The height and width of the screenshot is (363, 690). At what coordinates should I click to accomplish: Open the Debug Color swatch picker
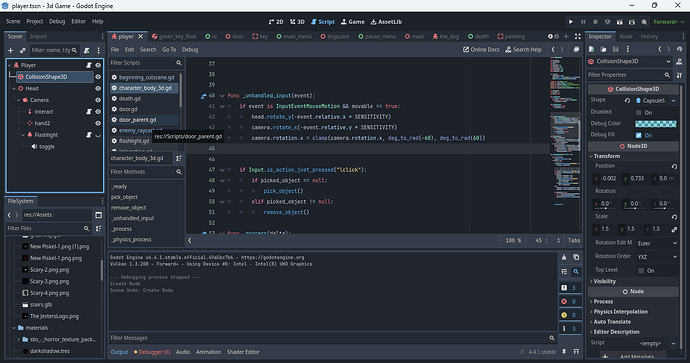[x=656, y=124]
